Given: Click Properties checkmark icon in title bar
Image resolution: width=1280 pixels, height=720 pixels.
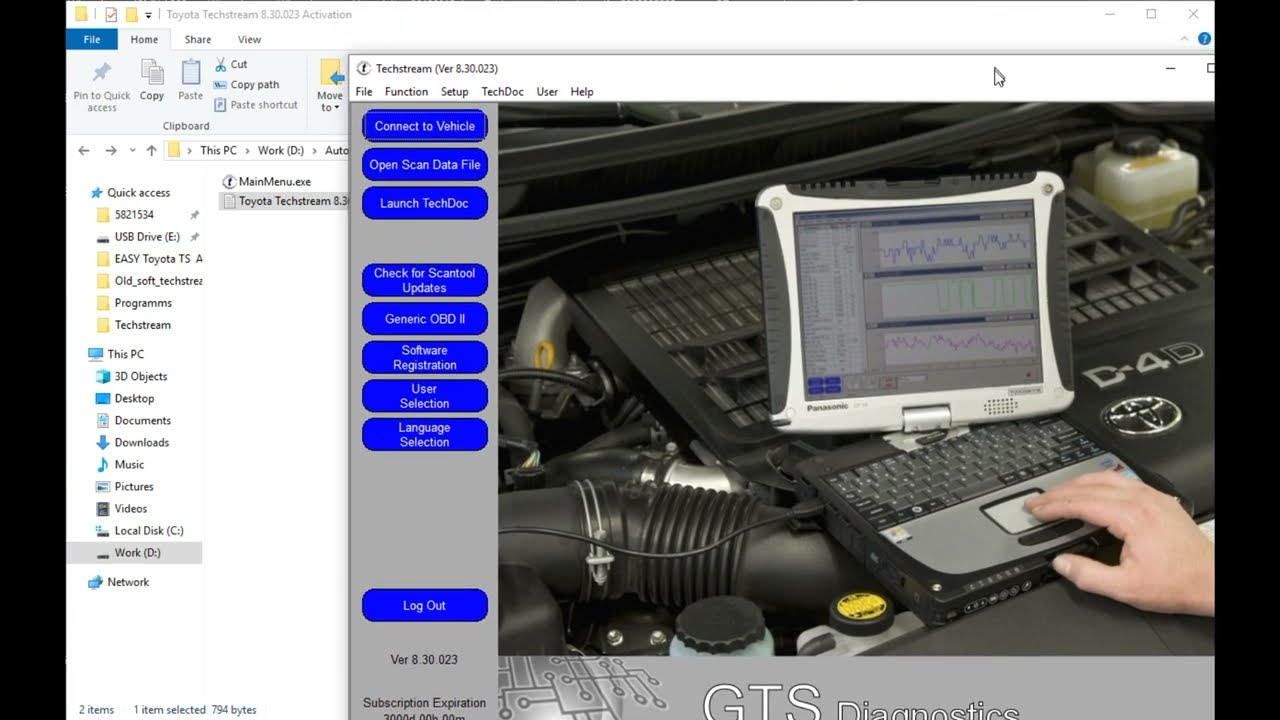Looking at the screenshot, I should (x=111, y=15).
